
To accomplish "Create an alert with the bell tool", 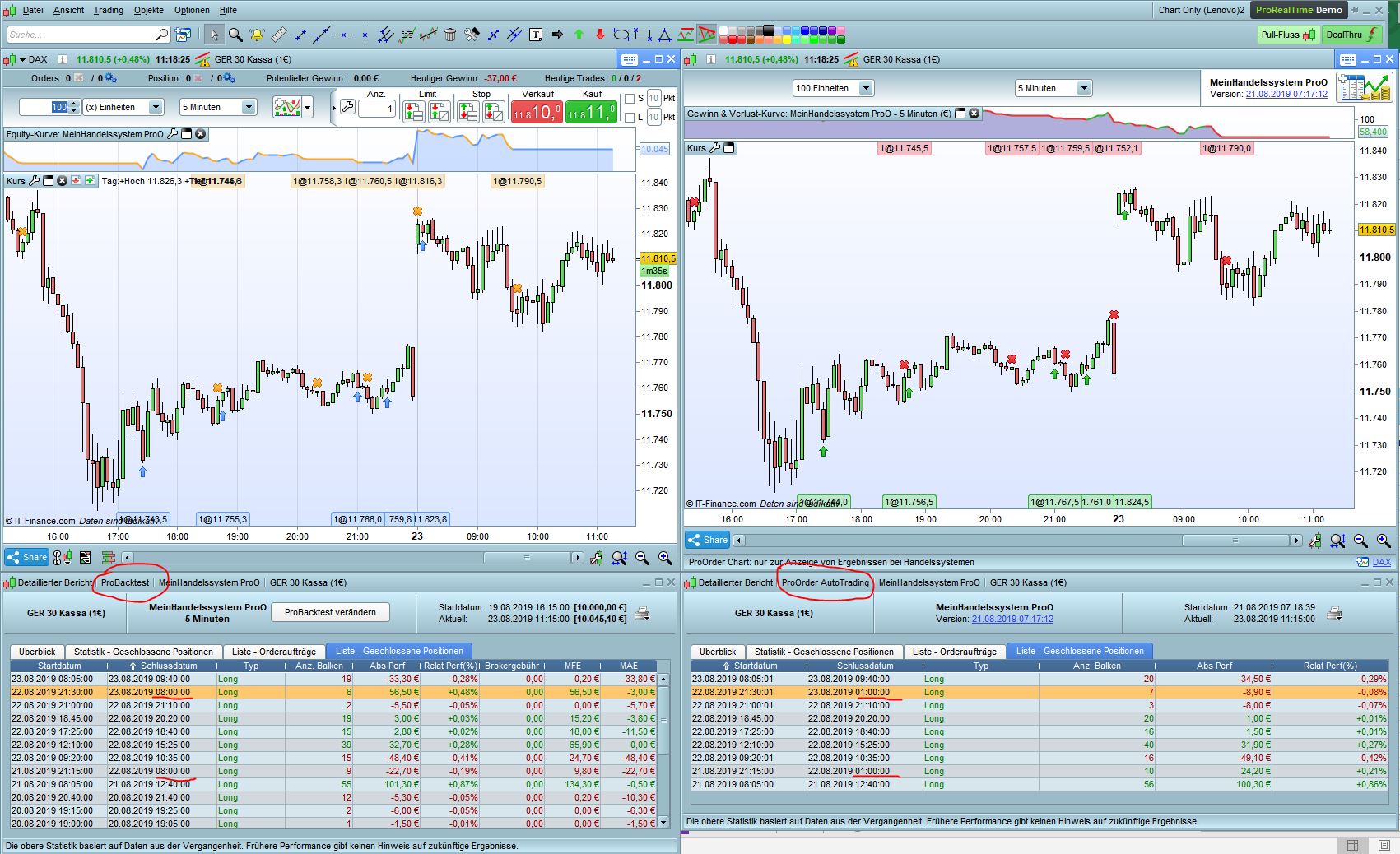I will point(257,35).
